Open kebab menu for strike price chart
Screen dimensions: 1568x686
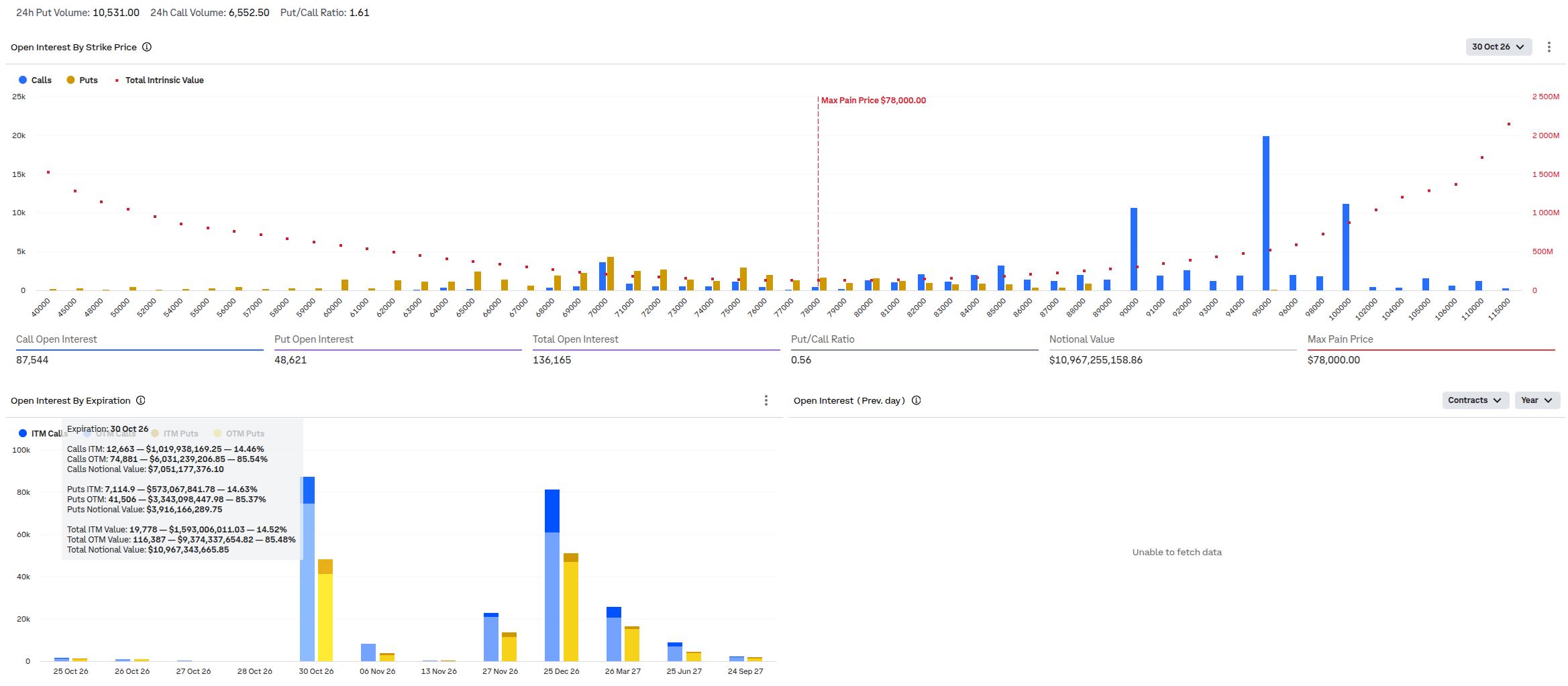coord(1549,47)
